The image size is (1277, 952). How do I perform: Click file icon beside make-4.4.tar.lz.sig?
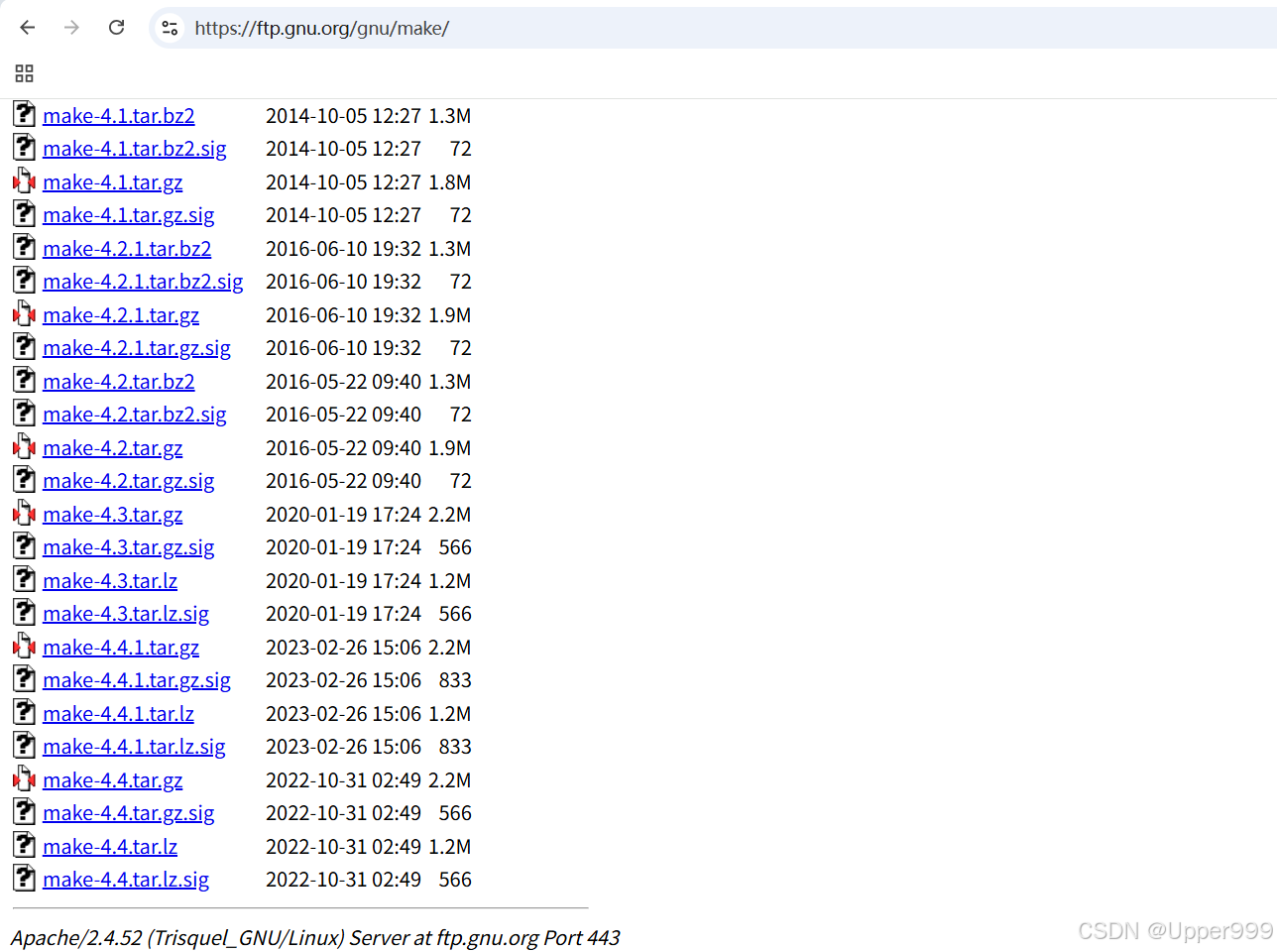25,878
